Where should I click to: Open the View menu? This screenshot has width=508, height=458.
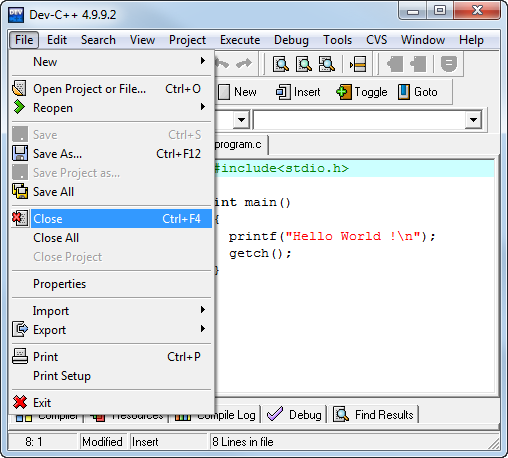coord(142,40)
